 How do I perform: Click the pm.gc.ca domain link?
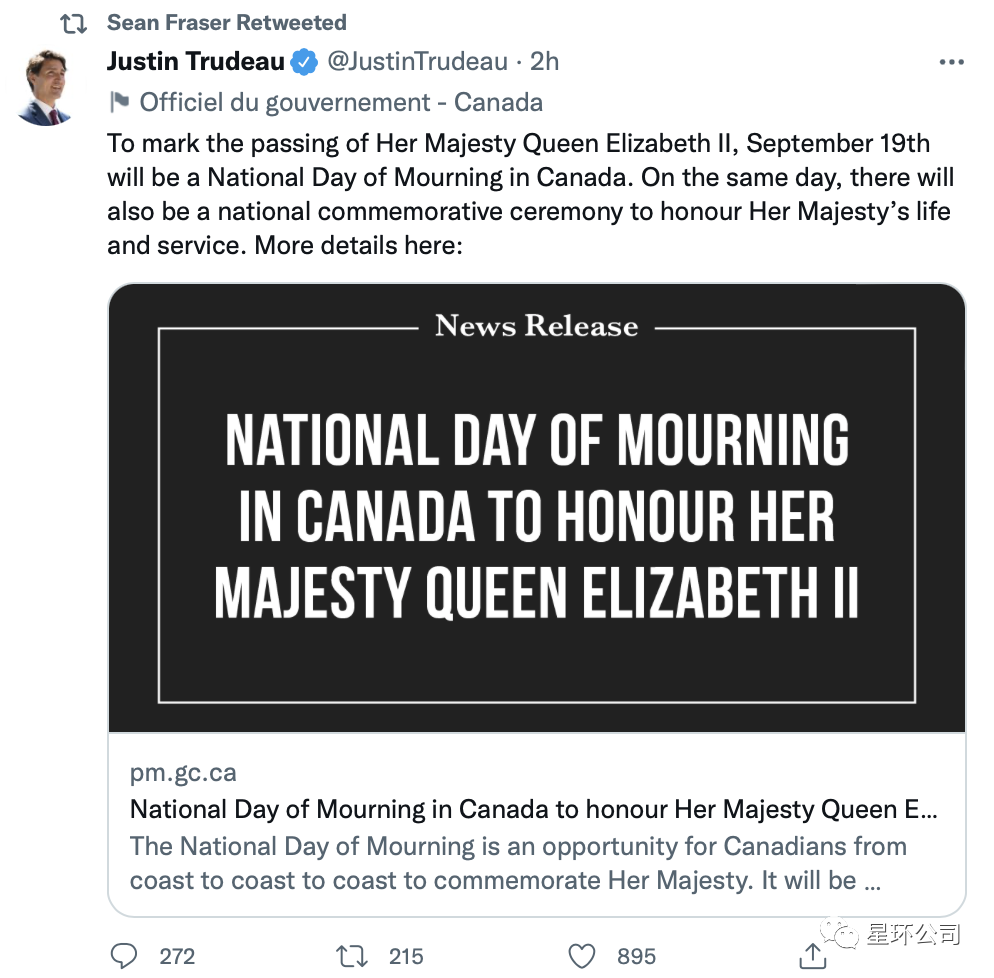(x=183, y=773)
